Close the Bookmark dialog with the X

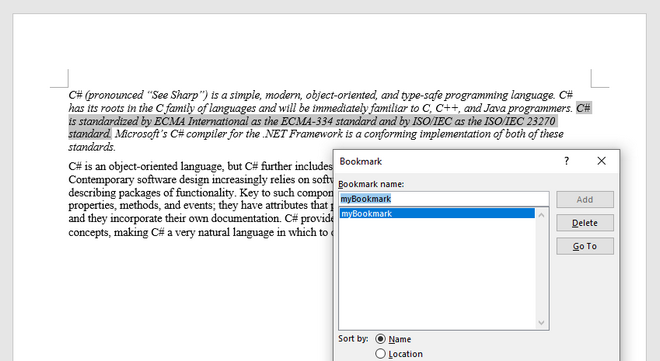pos(601,161)
